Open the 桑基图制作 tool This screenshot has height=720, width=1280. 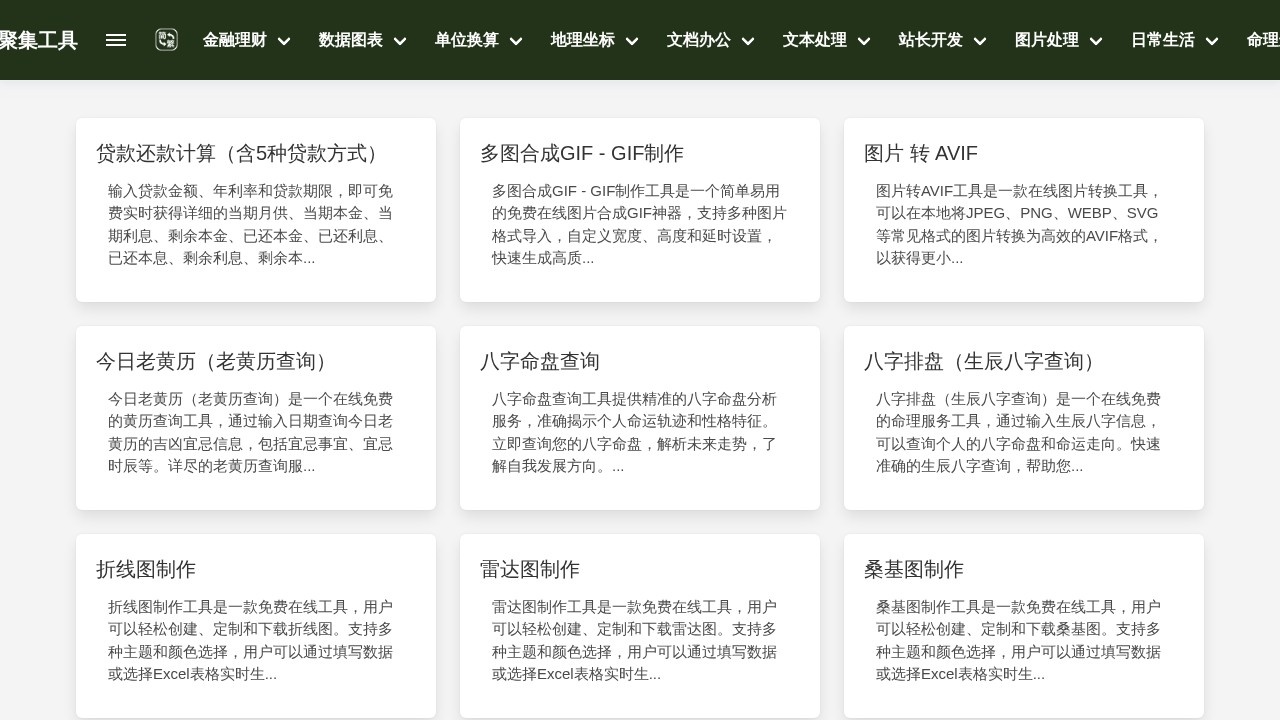click(x=913, y=569)
